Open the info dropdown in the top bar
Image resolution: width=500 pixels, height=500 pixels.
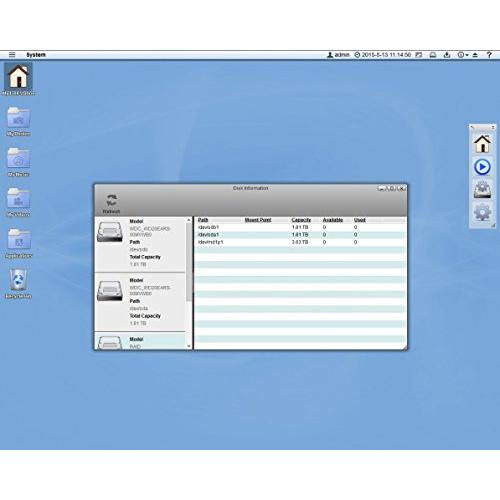[x=463, y=55]
